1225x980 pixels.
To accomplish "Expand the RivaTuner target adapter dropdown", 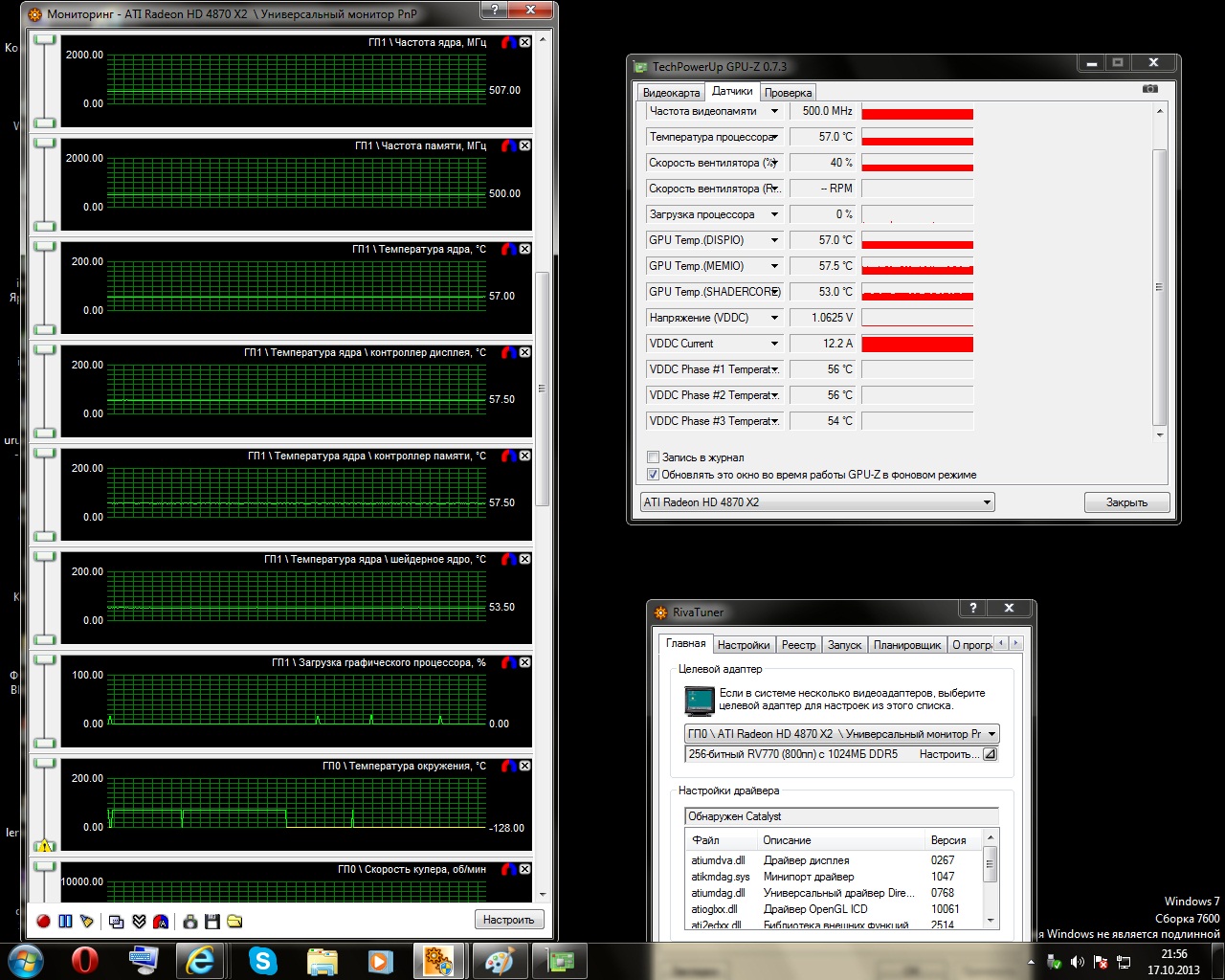I will (x=991, y=734).
